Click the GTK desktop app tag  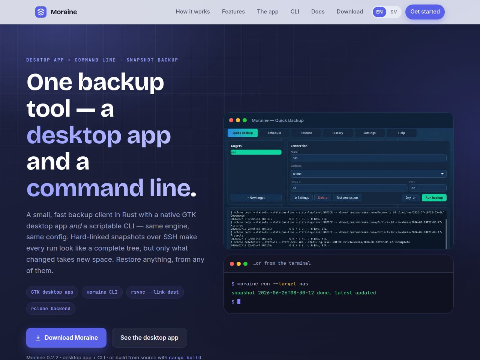coord(52,292)
